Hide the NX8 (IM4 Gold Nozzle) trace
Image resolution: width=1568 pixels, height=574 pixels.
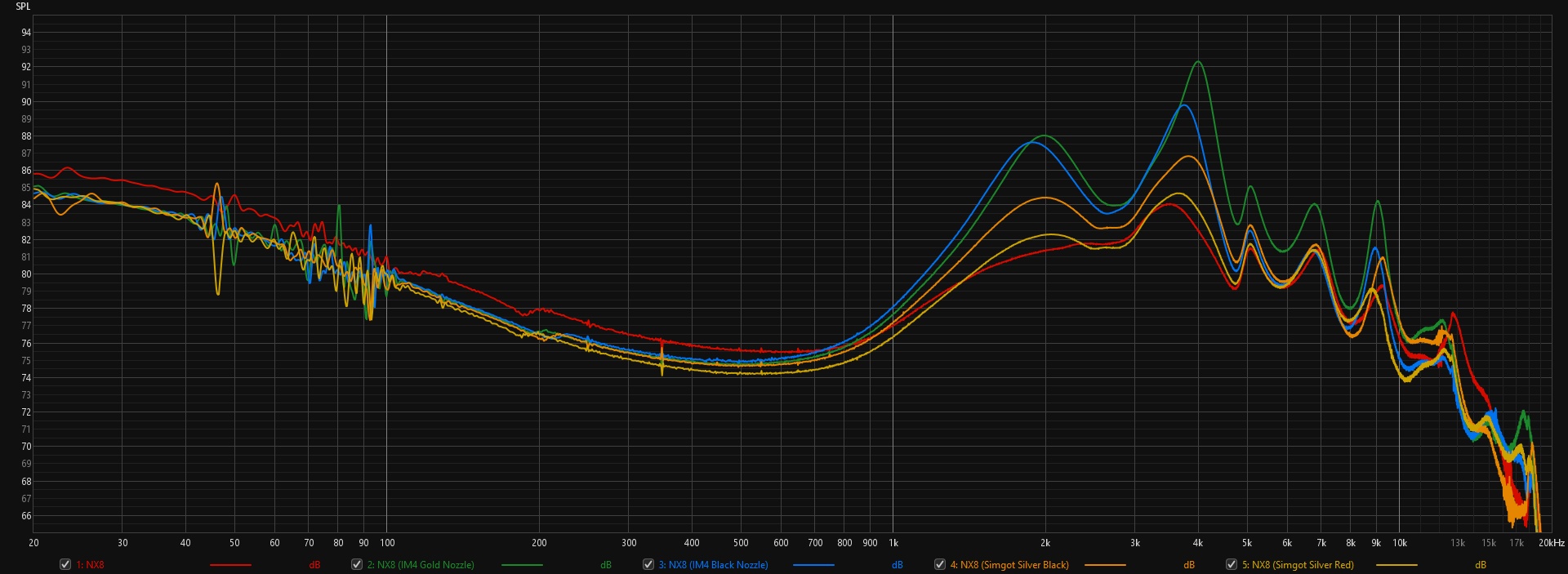[x=357, y=564]
